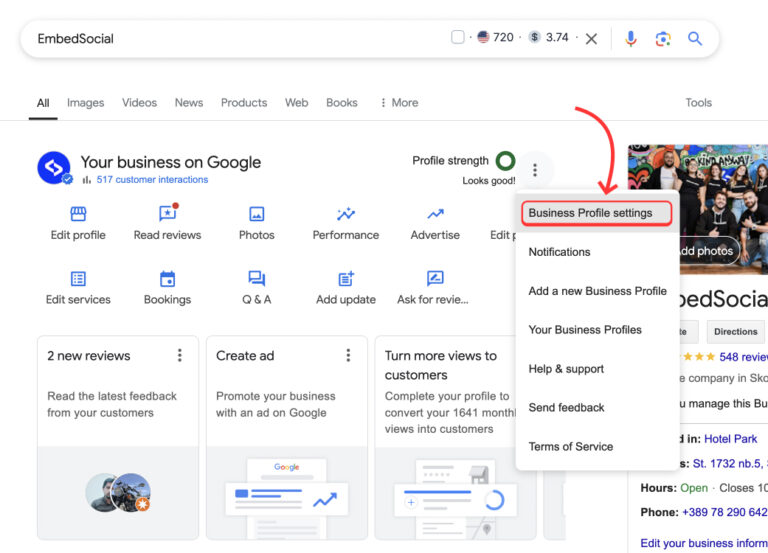Click the +389 78 290 phone number link

(x=725, y=512)
